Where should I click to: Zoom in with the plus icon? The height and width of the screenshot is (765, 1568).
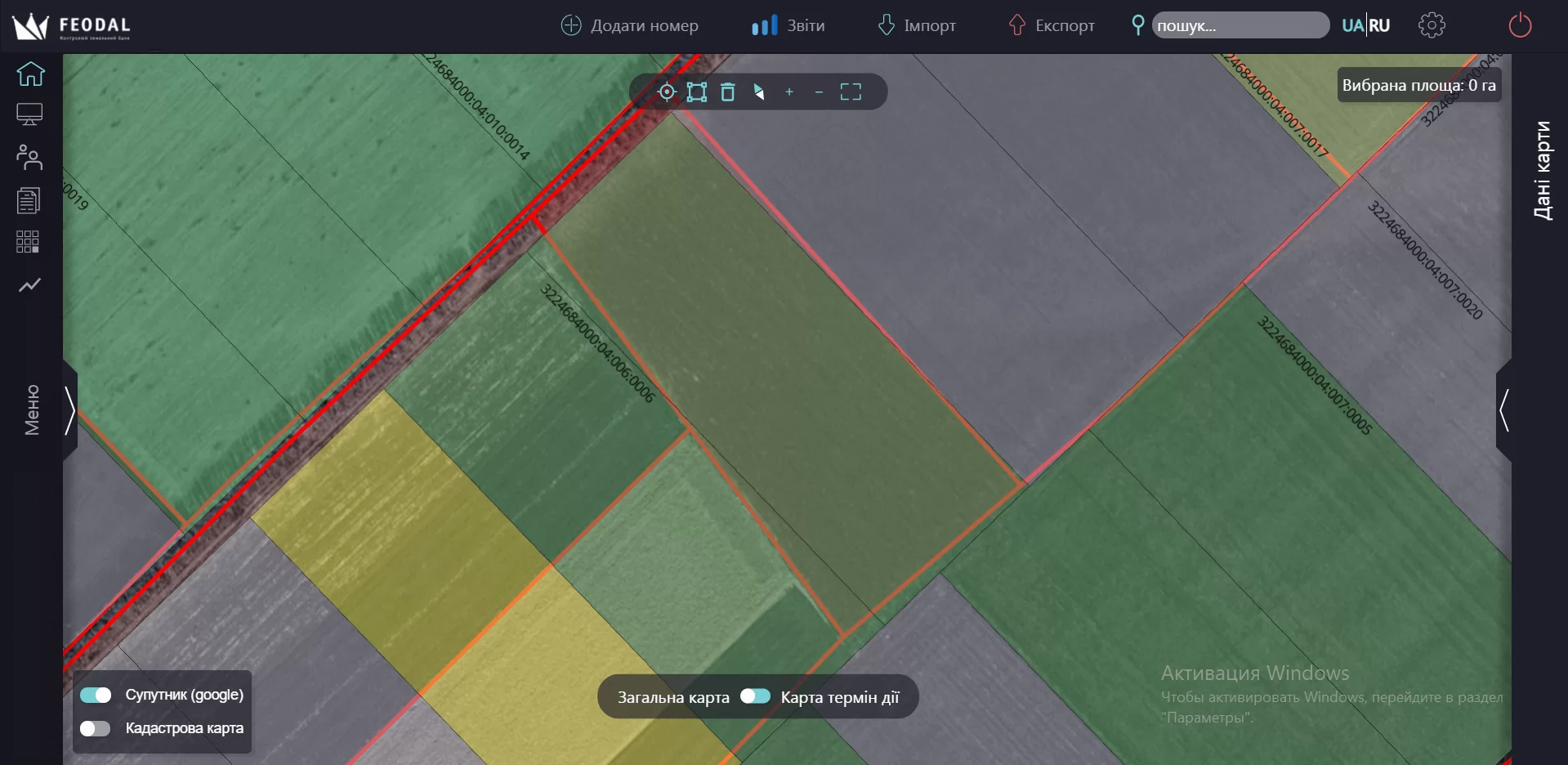[x=789, y=92]
